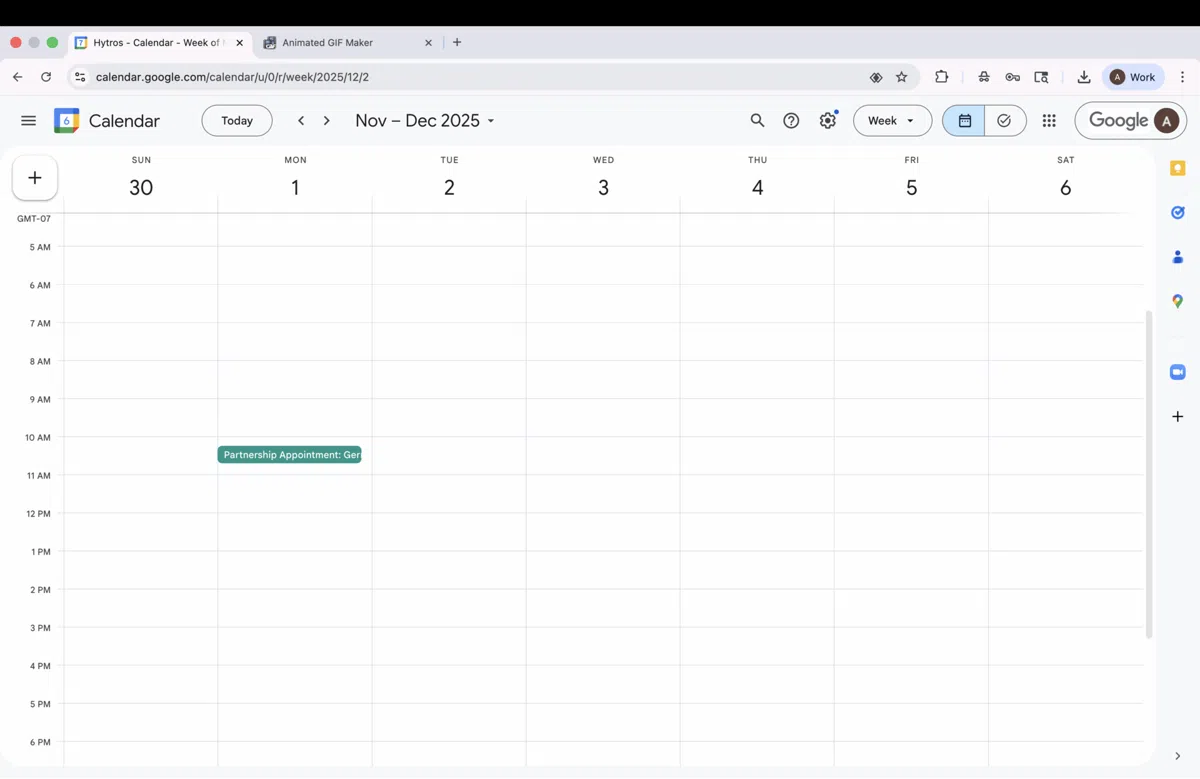1200x779 pixels.
Task: Open Google Keep in side panel
Action: 1178,168
